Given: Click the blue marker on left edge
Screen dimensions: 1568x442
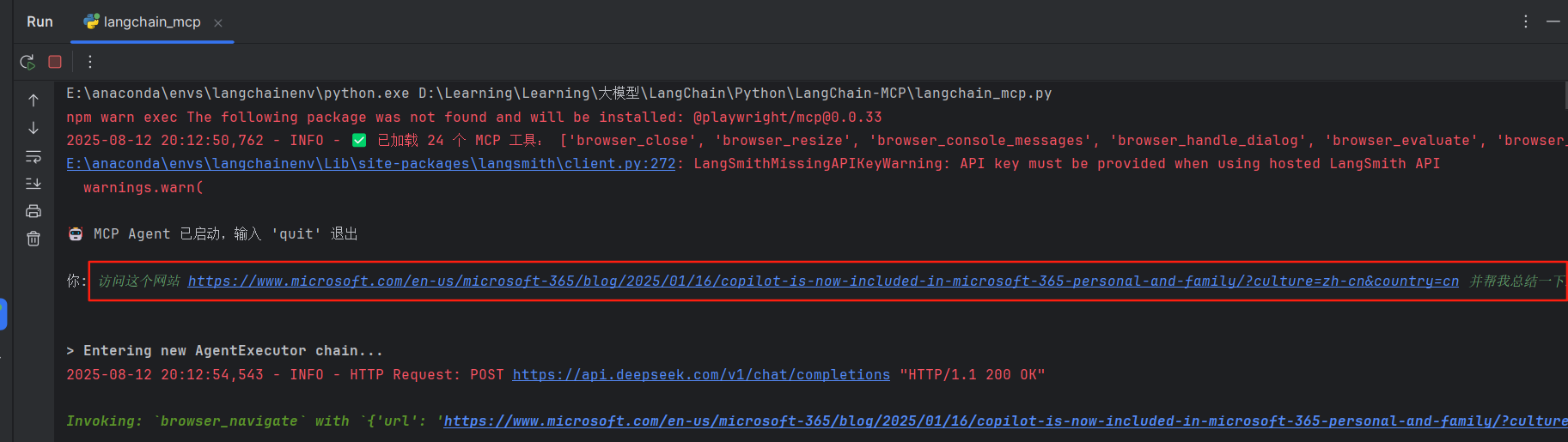Looking at the screenshot, I should pyautogui.click(x=3, y=314).
